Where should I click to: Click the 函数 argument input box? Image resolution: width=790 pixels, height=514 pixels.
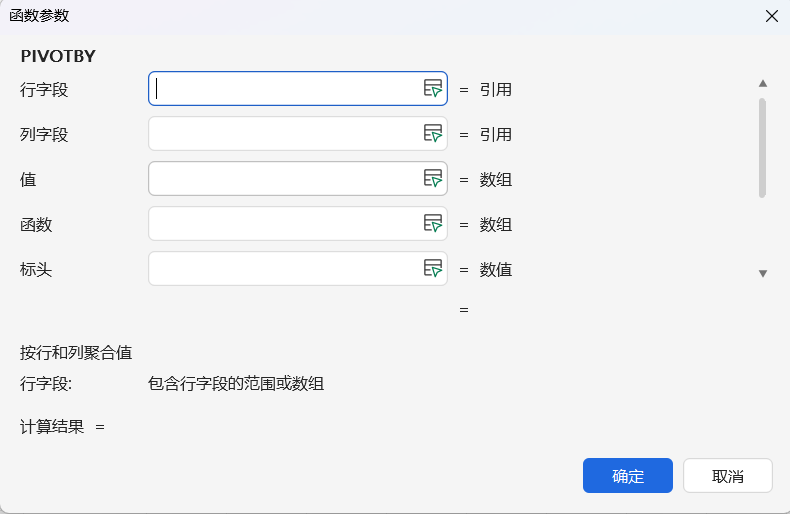[285, 224]
